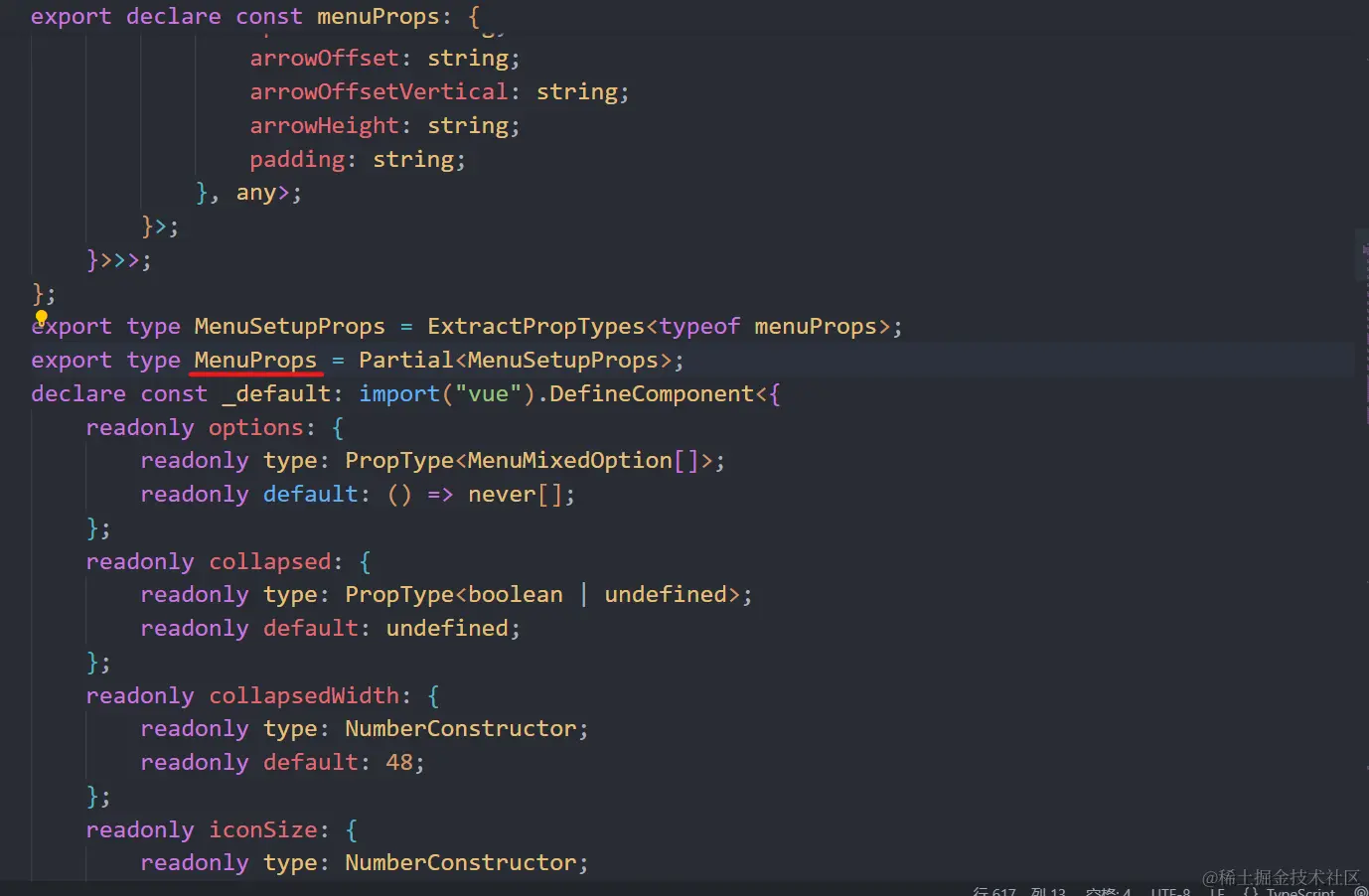Click the line 617 column 13 status indicator

pos(1019,891)
